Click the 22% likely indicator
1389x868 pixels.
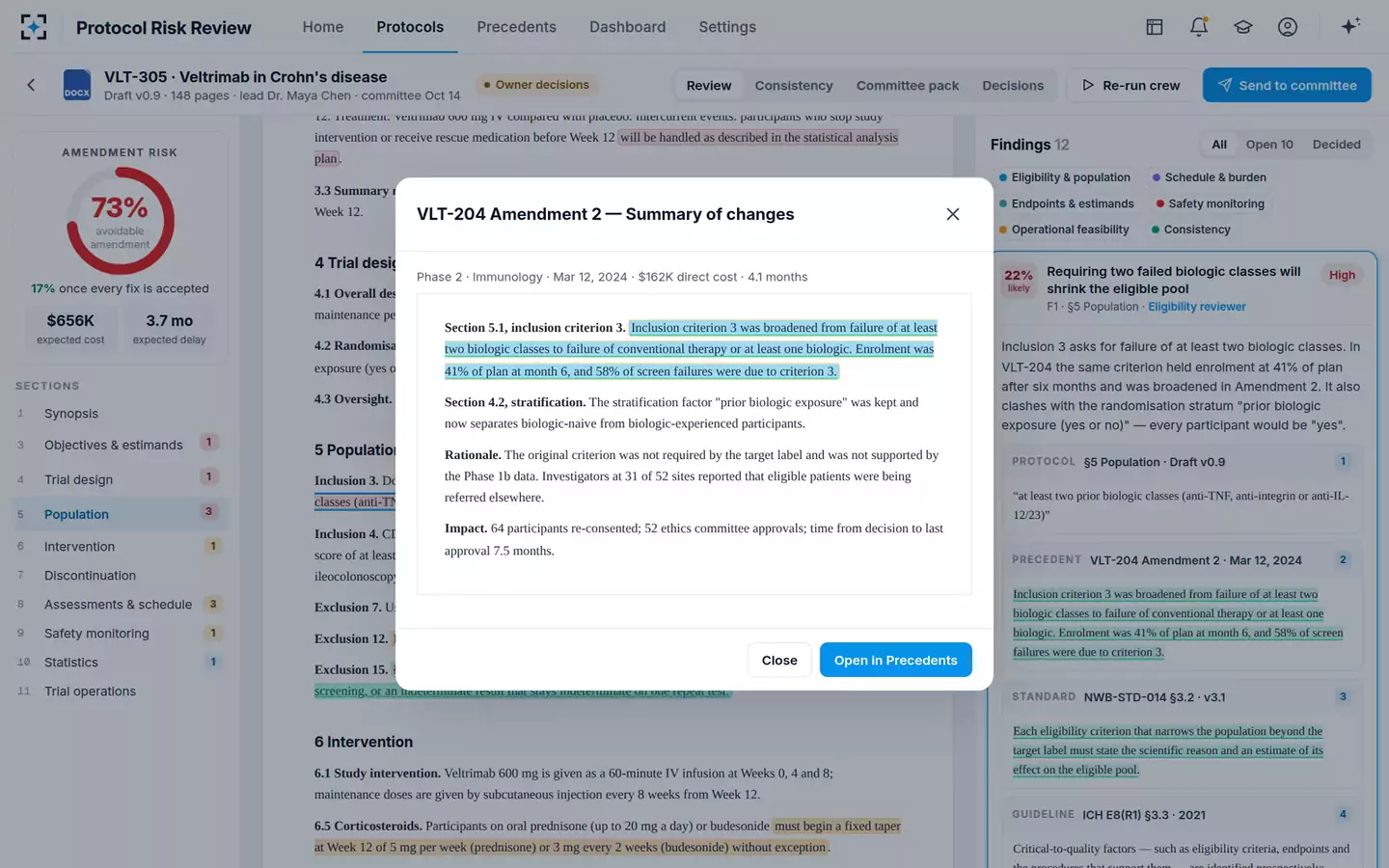tap(1019, 281)
